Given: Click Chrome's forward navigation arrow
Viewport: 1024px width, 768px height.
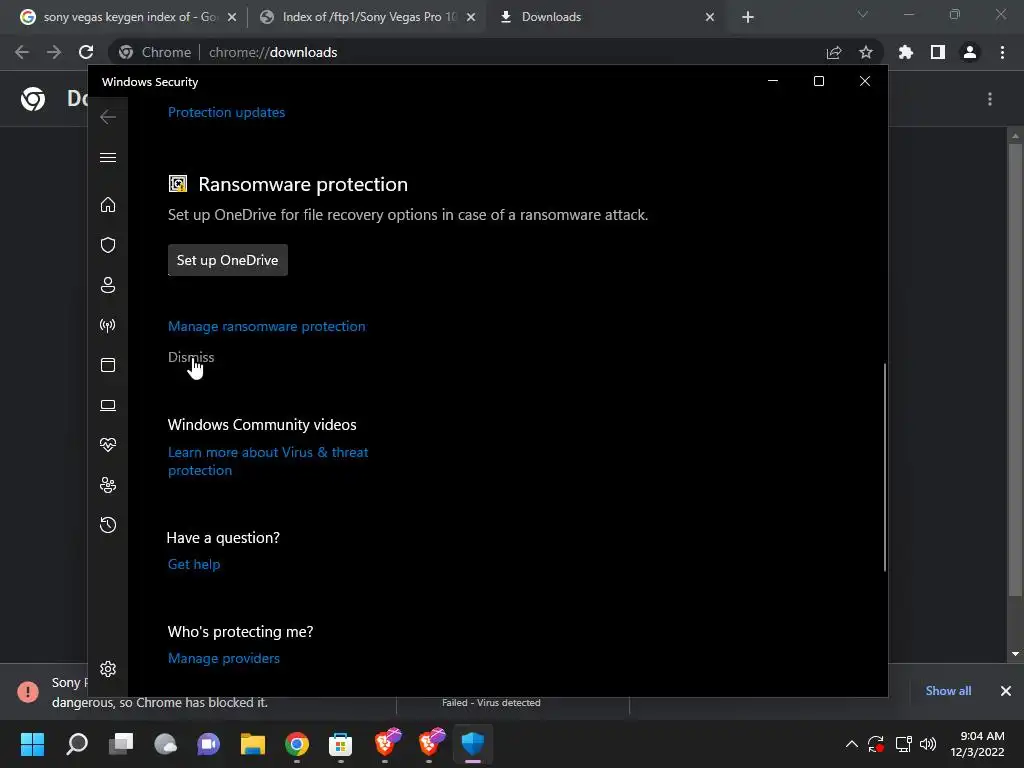Looking at the screenshot, I should click(x=54, y=52).
